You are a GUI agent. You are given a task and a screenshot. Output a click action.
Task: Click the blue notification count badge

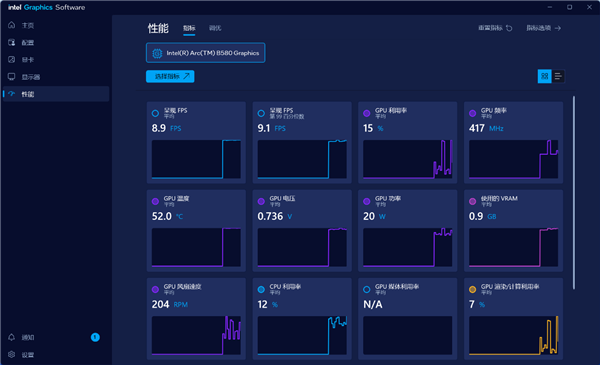(95, 337)
